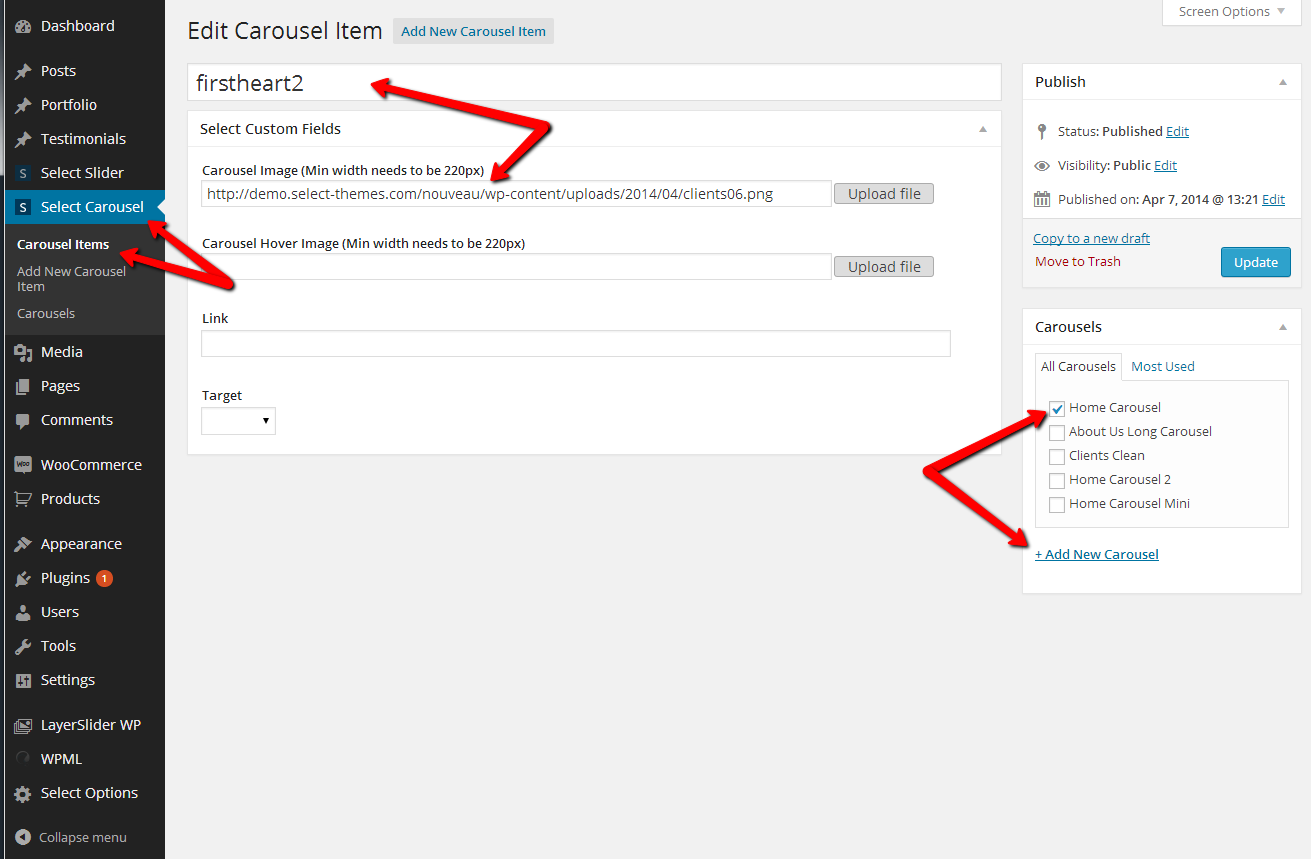Screen dimensions: 1311x859
Task: Click the WooCommerce icon in sidebar
Action: click(x=23, y=465)
